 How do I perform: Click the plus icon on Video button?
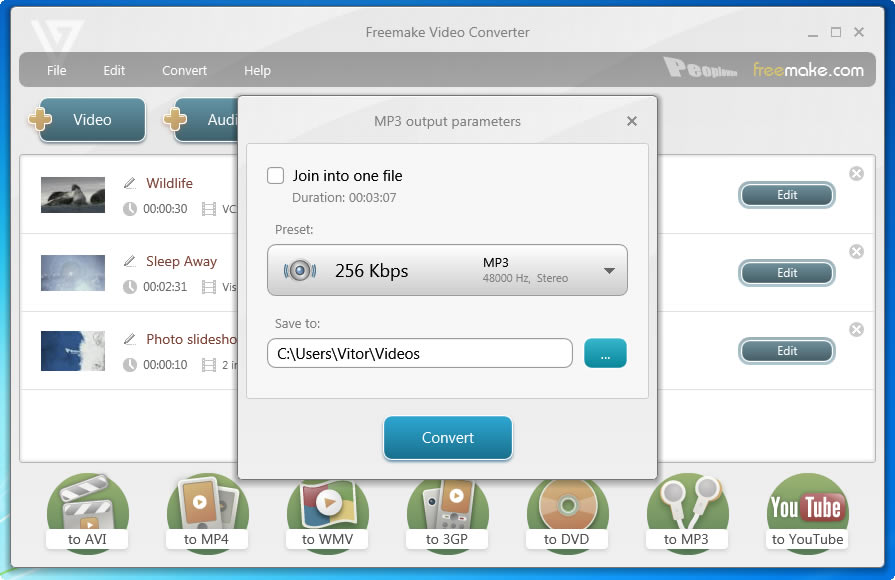point(41,120)
